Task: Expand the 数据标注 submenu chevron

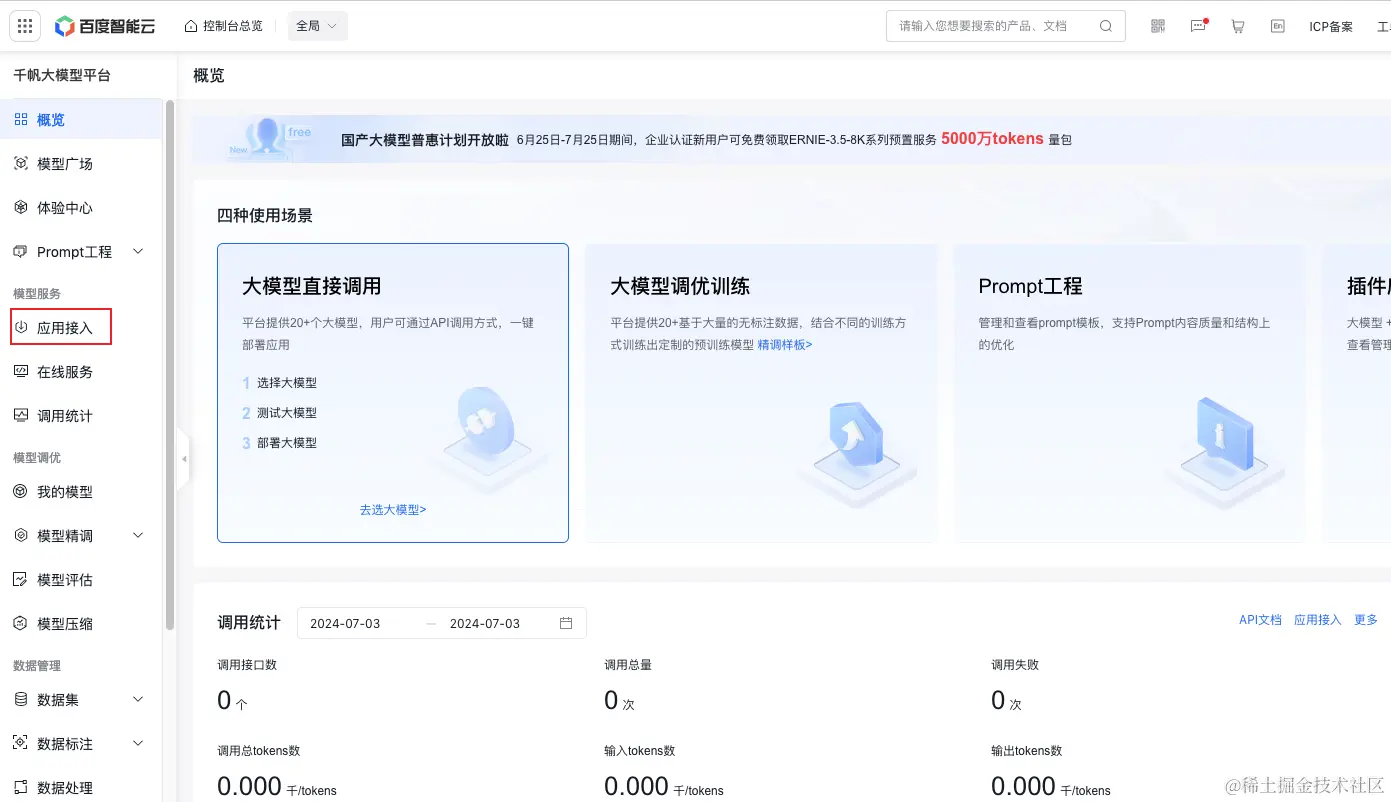Action: pyautogui.click(x=138, y=743)
